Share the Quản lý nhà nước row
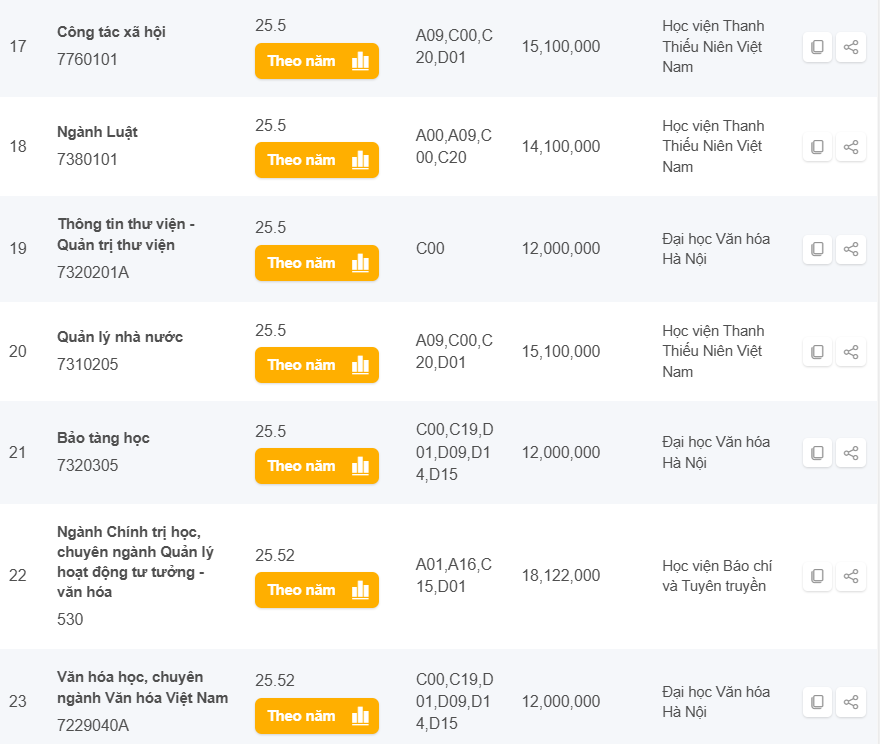880x744 pixels. (851, 352)
